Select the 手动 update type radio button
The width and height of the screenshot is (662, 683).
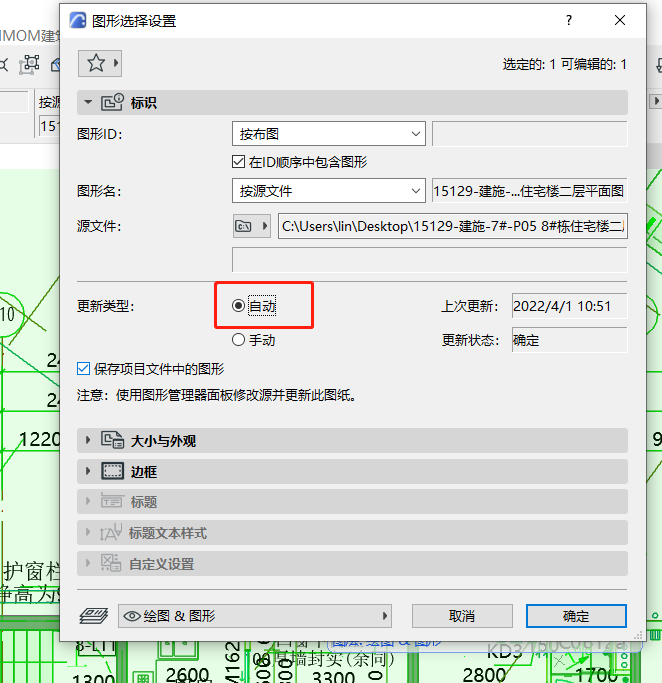[238, 340]
